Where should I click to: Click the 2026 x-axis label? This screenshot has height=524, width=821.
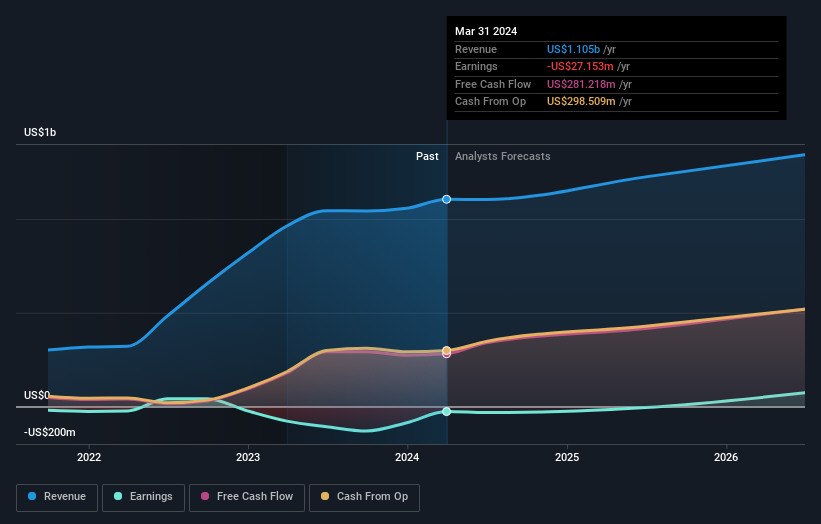[x=726, y=457]
